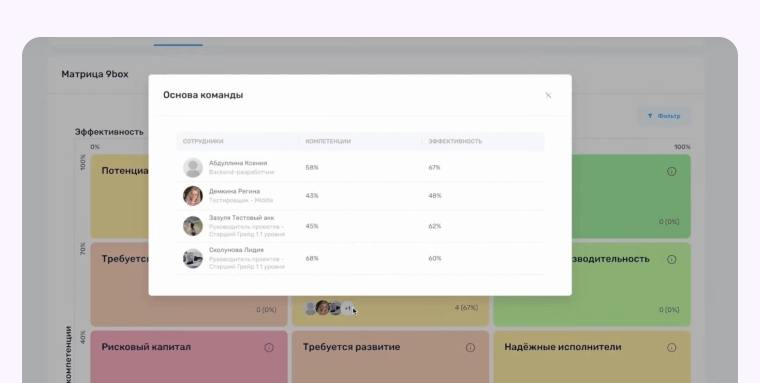
Task: Select the active tab with blue underline
Action: (178, 44)
